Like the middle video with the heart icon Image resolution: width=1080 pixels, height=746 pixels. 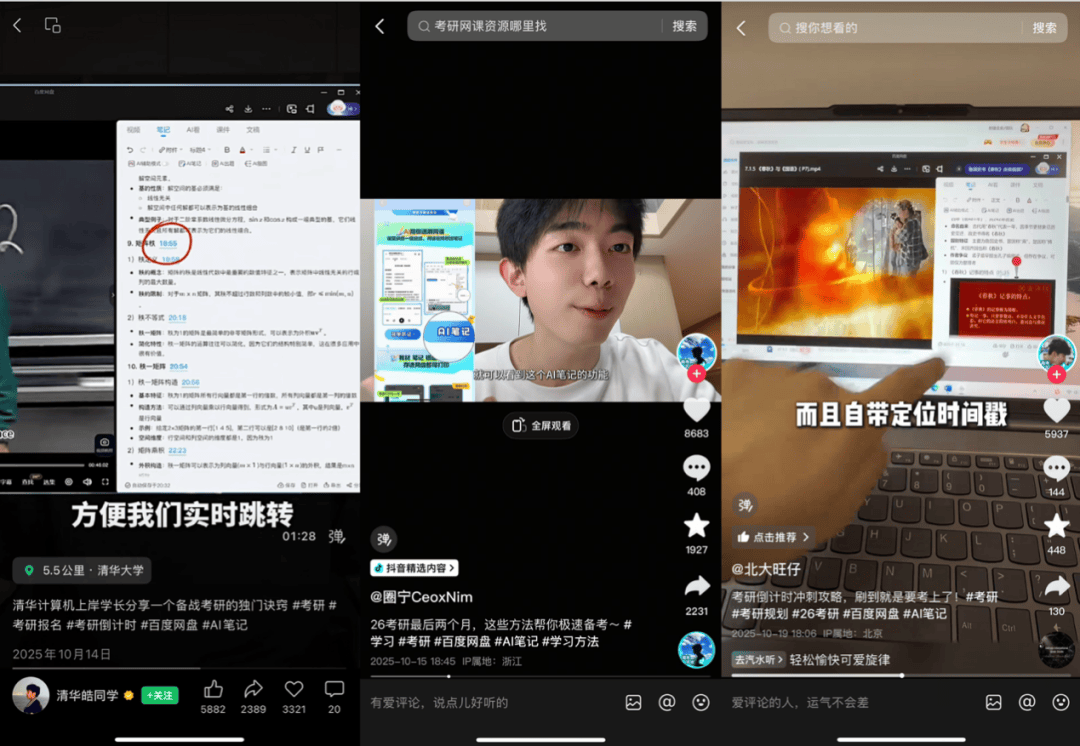pyautogui.click(x=696, y=409)
